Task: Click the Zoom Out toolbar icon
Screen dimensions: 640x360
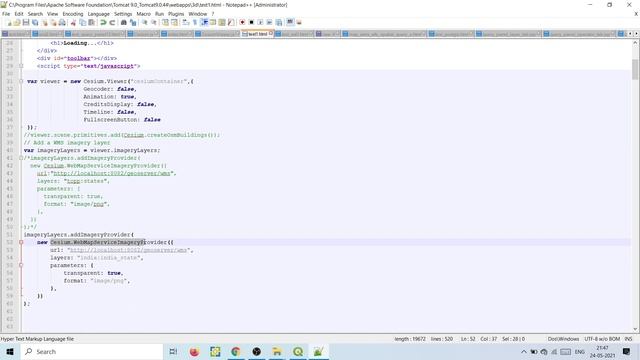Action: click(154, 22)
